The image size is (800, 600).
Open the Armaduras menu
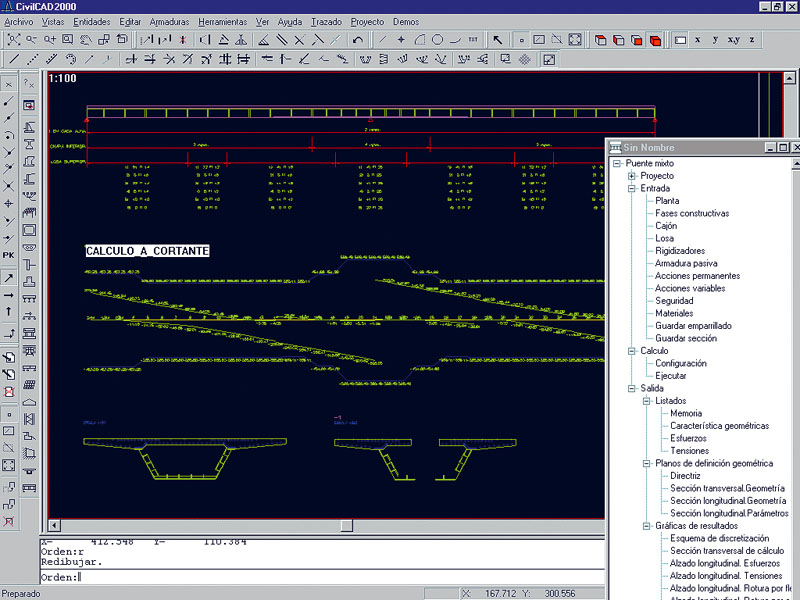click(169, 21)
